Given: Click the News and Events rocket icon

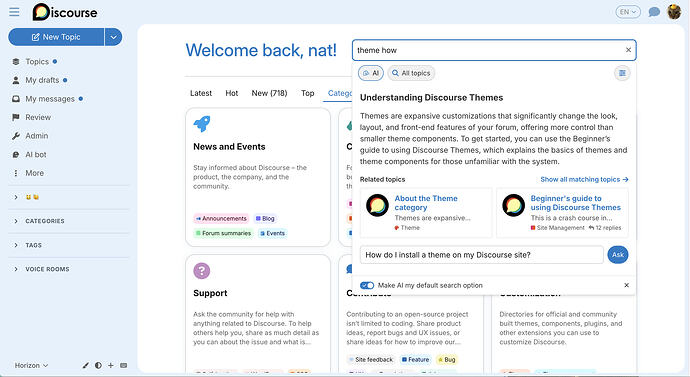Looking at the screenshot, I should [202, 124].
